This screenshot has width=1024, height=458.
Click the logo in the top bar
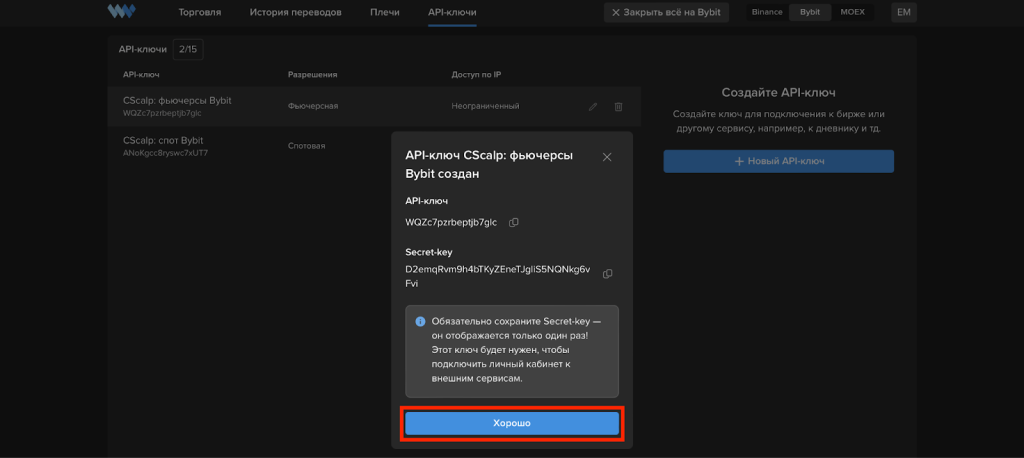pyautogui.click(x=121, y=13)
